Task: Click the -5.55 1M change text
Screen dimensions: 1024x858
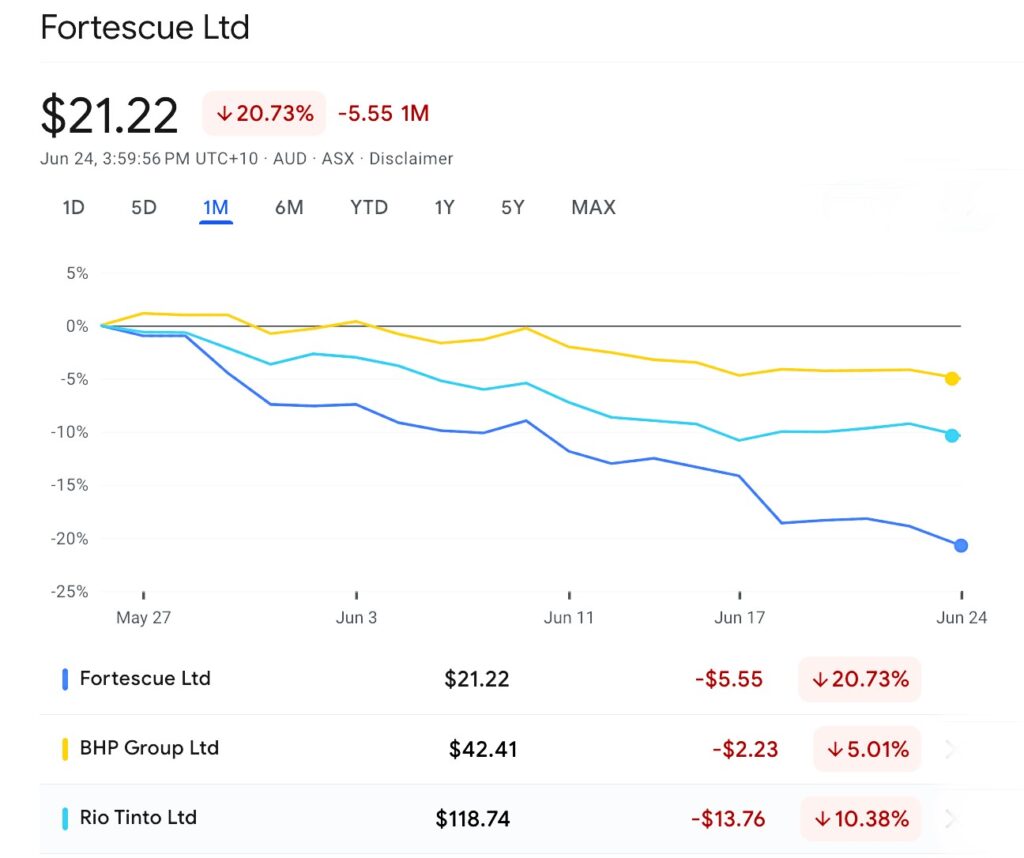Action: [x=383, y=114]
